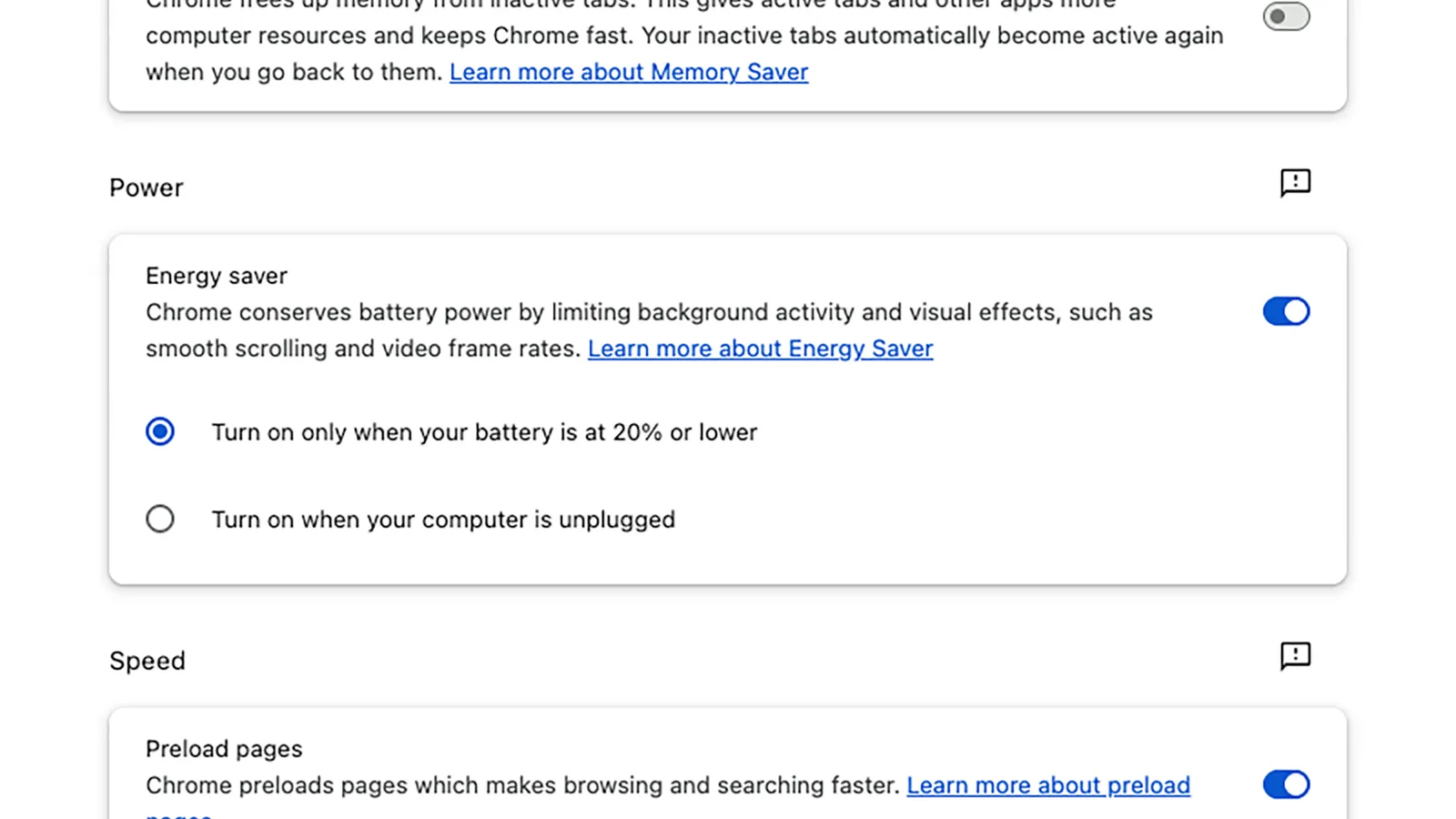
Task: Select the battery at 20% radio button
Action: pos(160,431)
